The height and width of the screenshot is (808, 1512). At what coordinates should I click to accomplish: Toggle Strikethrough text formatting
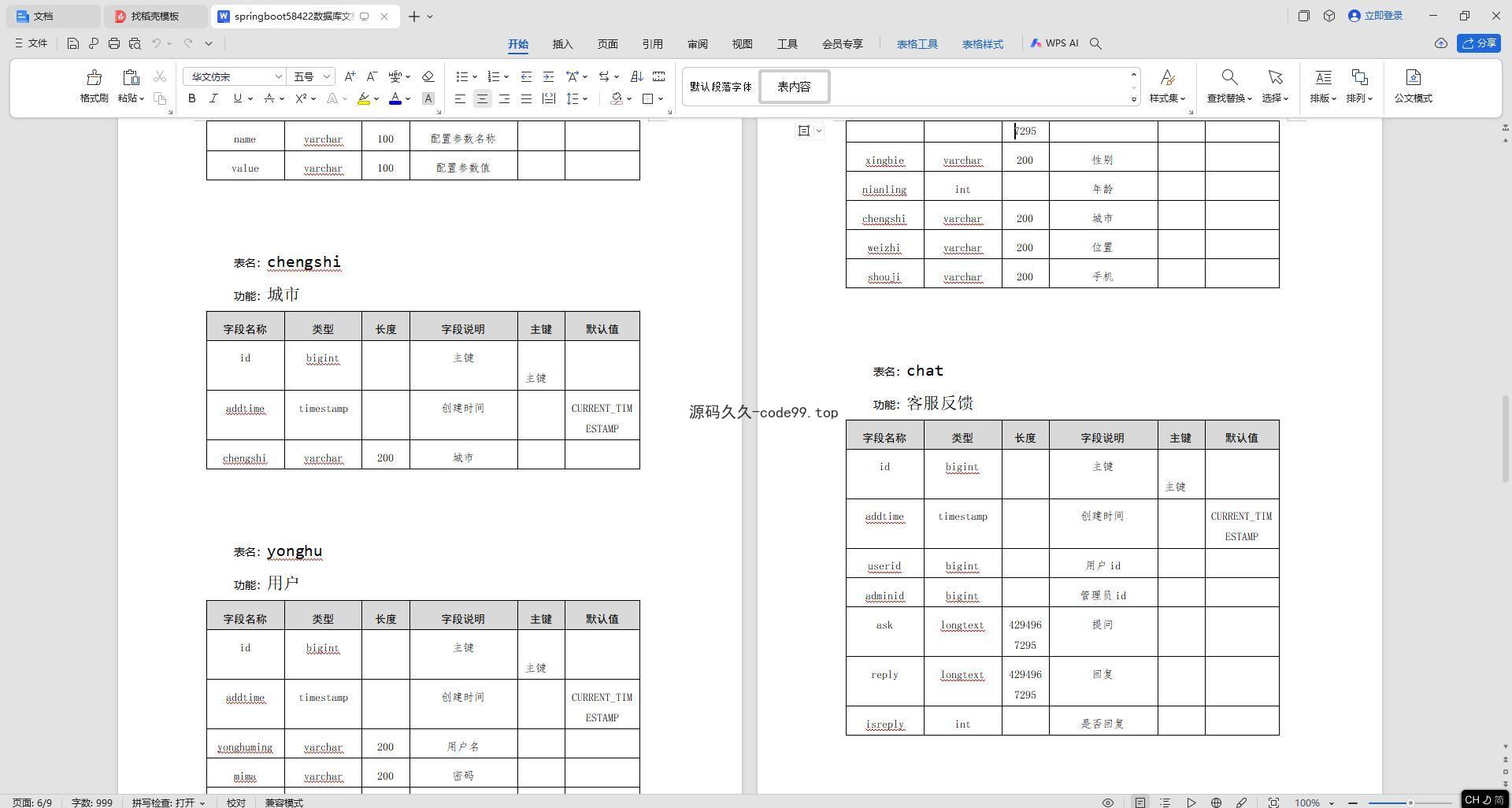269,98
